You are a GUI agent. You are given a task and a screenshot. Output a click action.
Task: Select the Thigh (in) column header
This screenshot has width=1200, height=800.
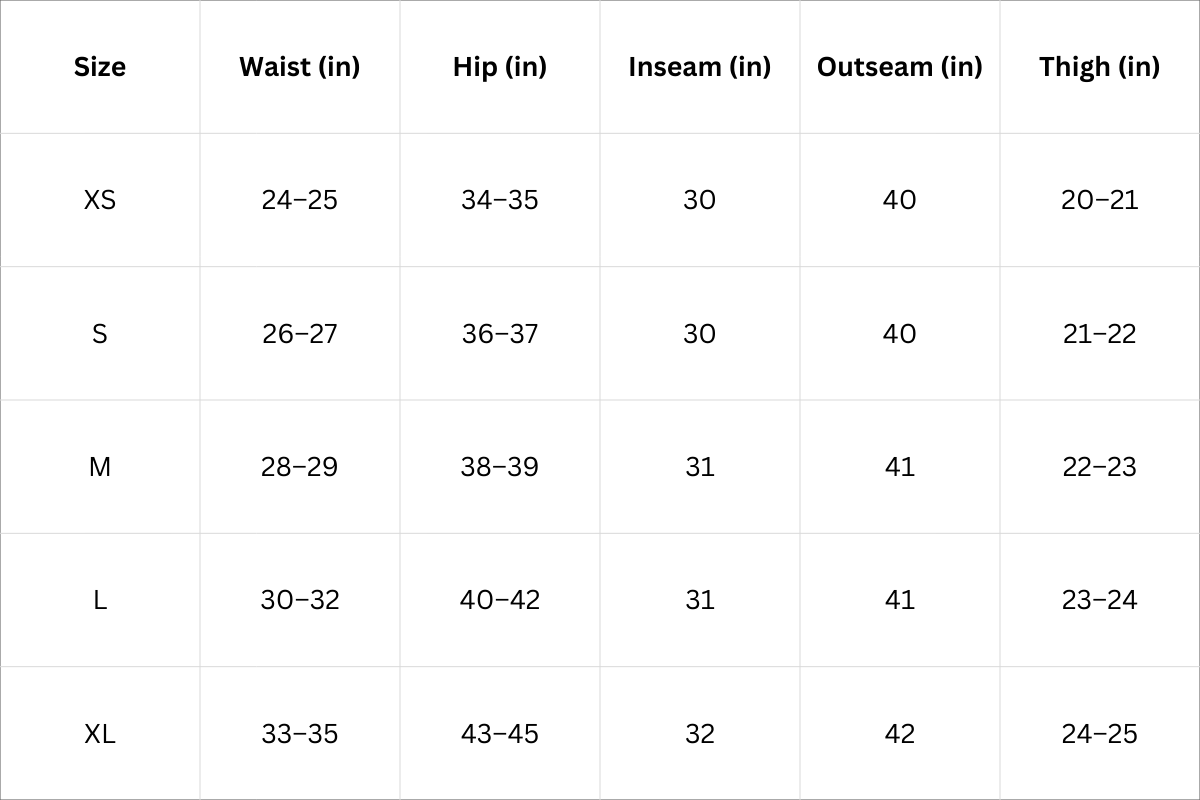click(x=1100, y=67)
